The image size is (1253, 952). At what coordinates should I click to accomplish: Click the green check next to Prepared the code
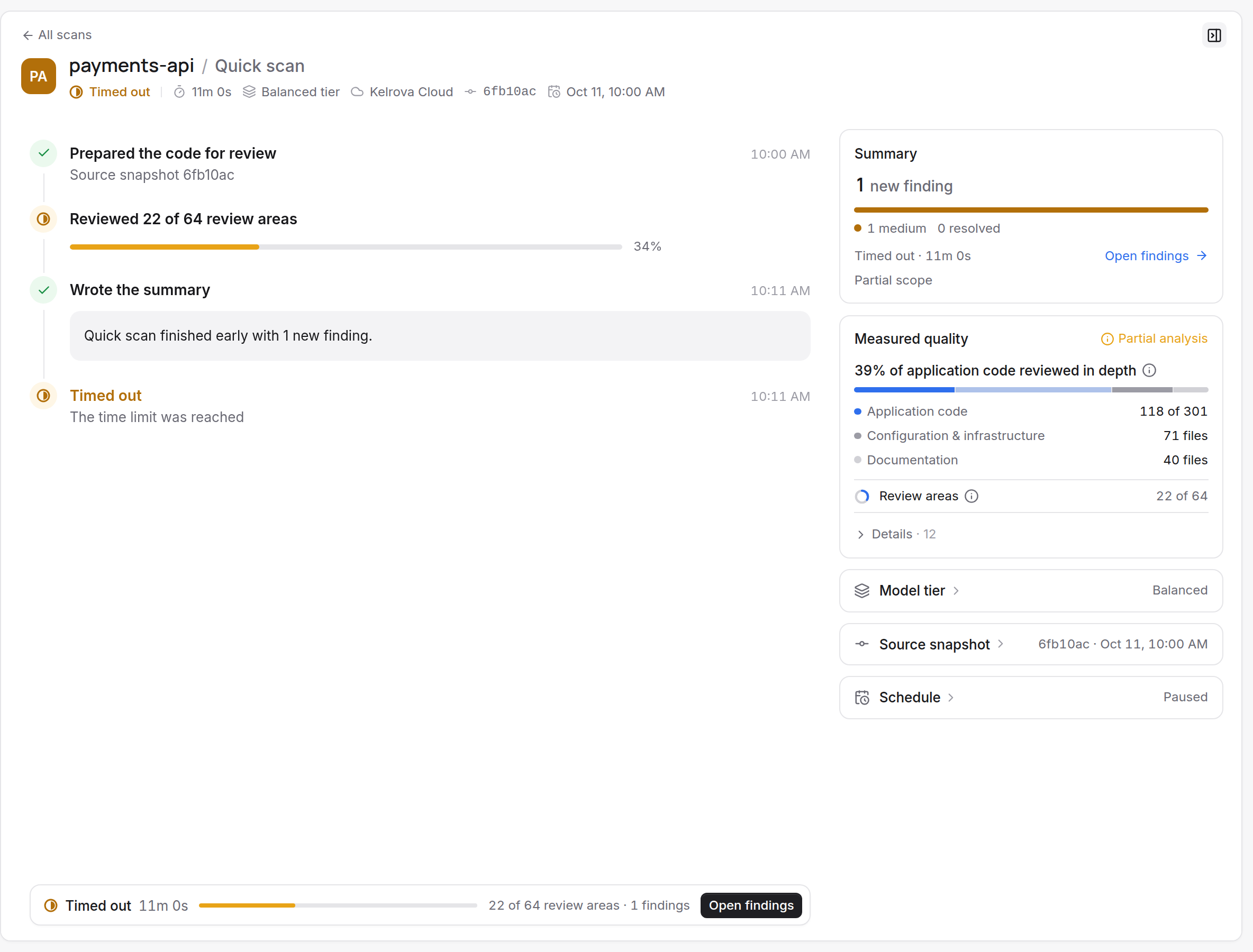[44, 153]
